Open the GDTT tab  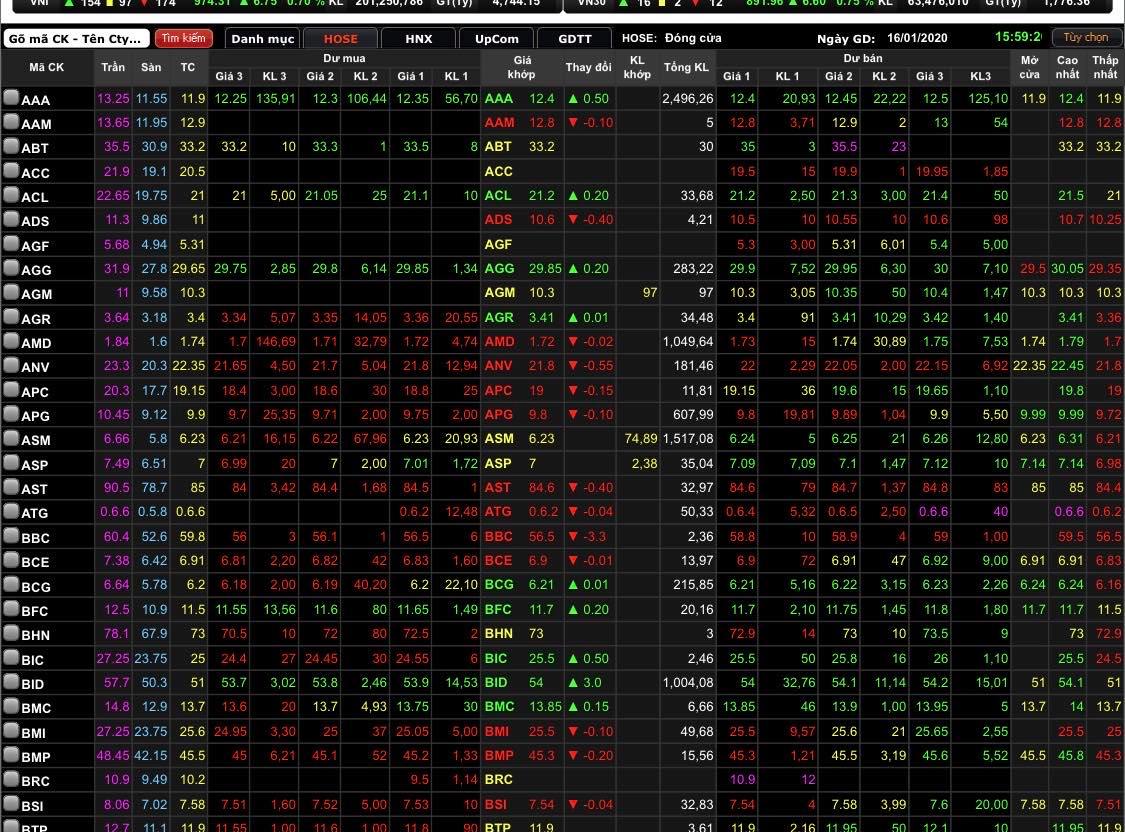[574, 39]
